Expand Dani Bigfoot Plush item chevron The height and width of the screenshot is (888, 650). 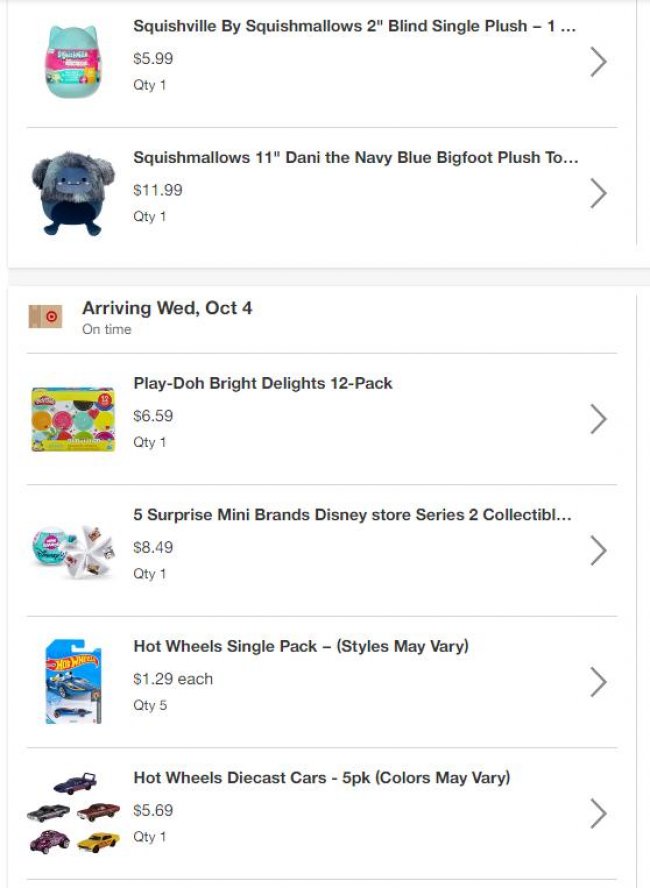click(x=598, y=193)
